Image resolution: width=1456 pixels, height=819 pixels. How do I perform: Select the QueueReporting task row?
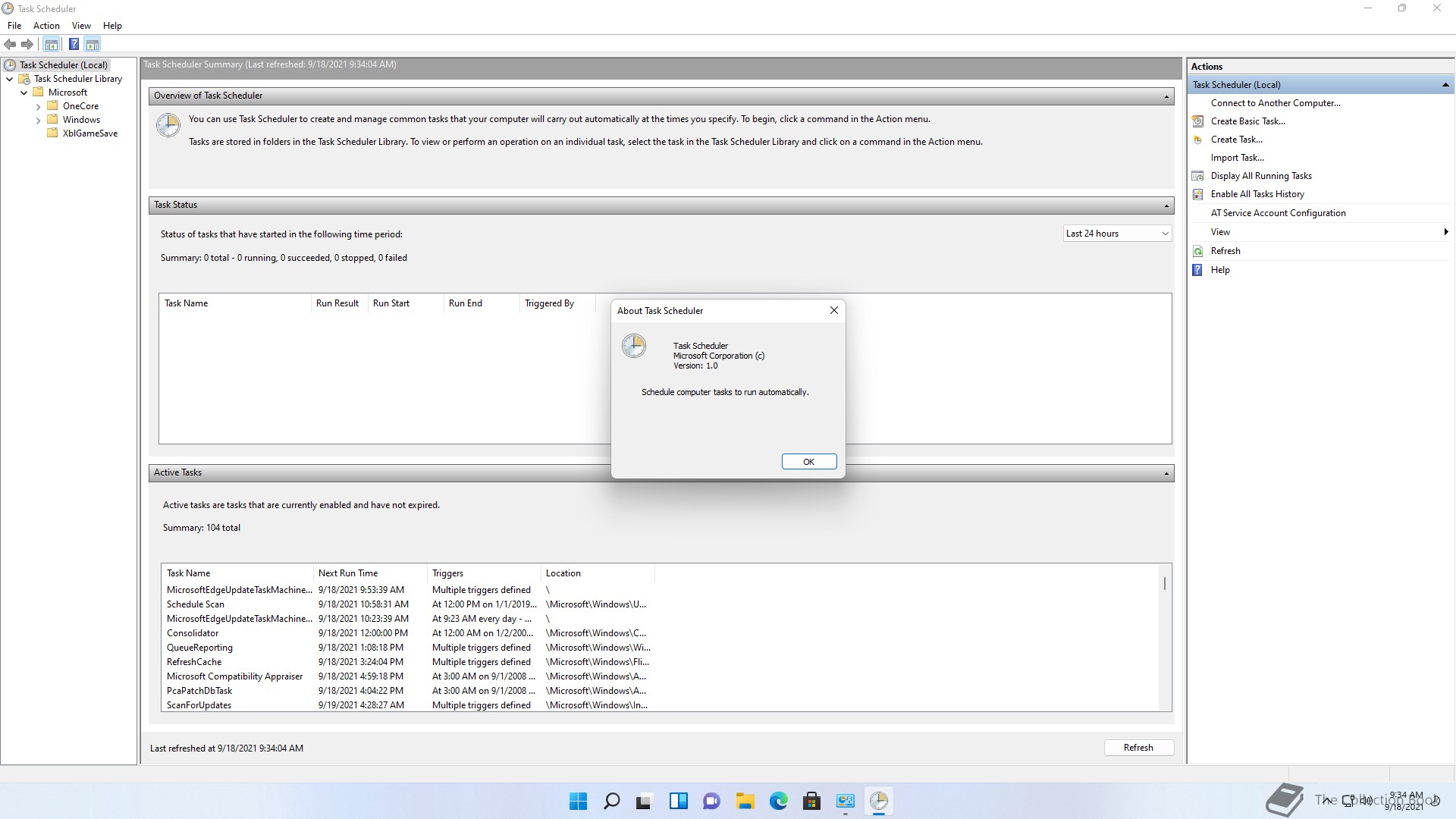point(409,648)
